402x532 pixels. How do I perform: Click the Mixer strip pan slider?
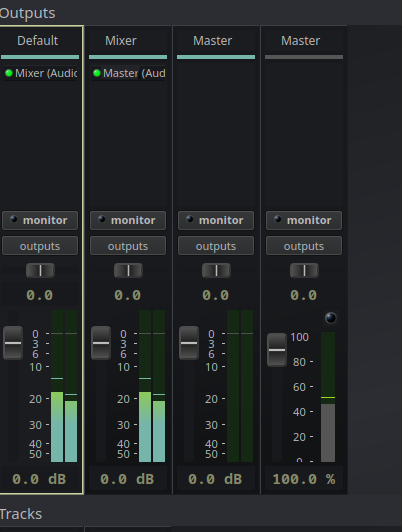point(128,270)
